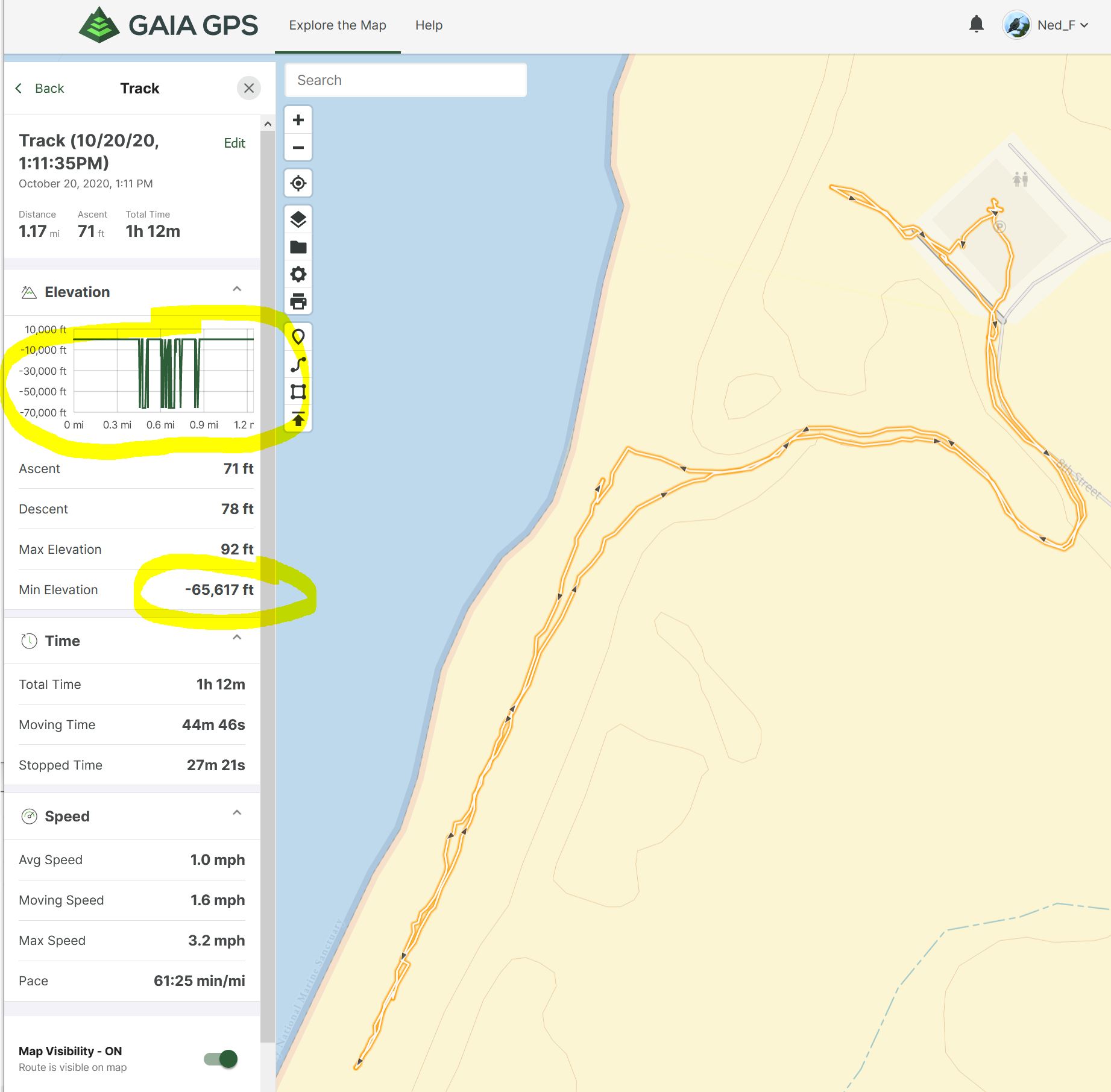The width and height of the screenshot is (1111, 1092).
Task: Collapse the Time section
Action: (237, 638)
